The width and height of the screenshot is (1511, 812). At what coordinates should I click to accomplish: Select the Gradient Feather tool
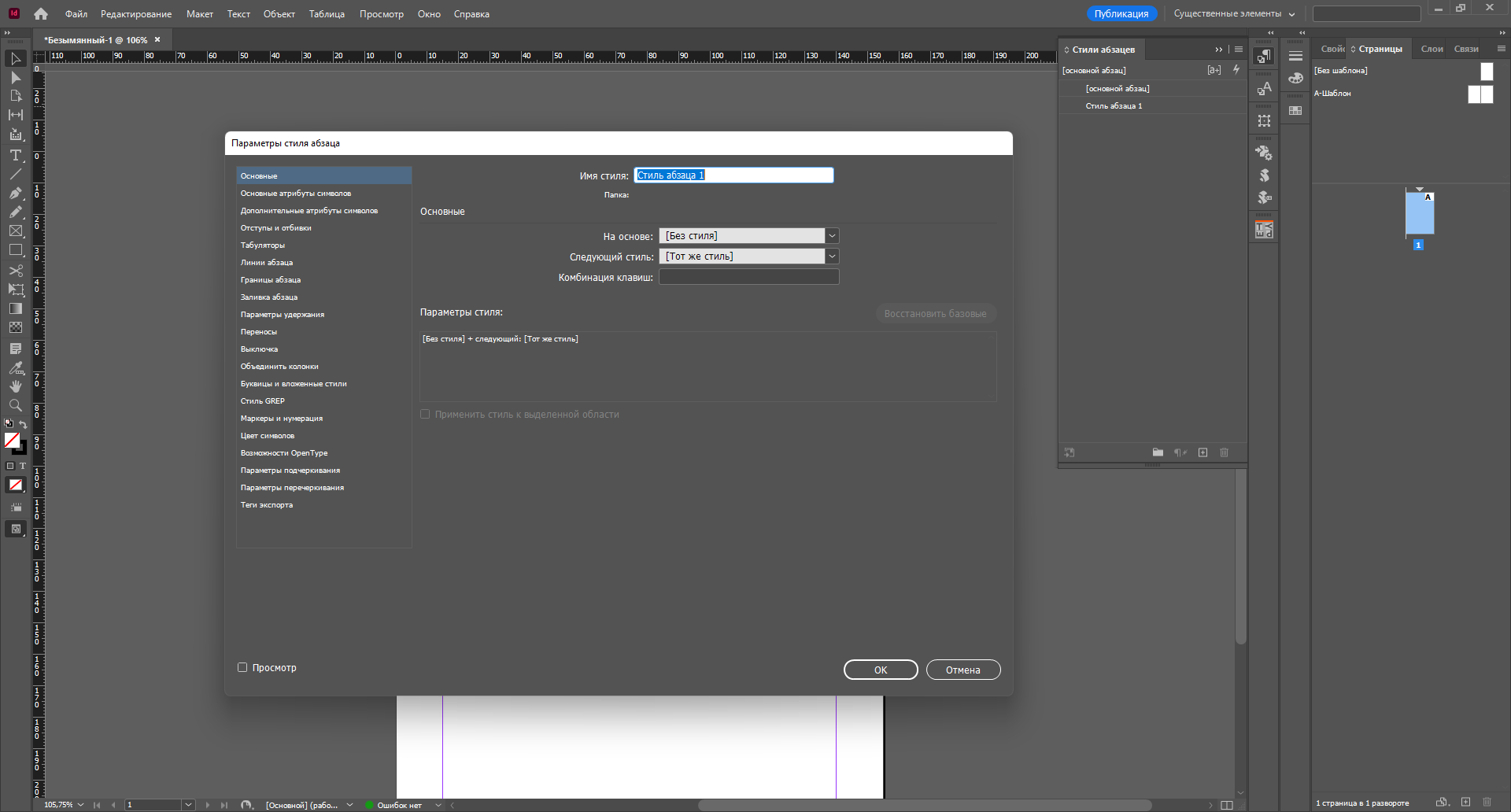(x=16, y=327)
